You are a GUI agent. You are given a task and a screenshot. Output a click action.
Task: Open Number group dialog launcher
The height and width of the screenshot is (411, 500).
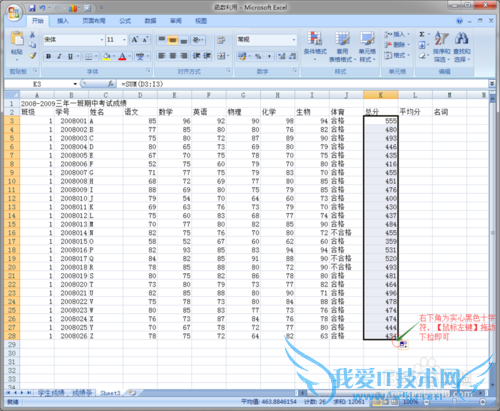[x=295, y=71]
